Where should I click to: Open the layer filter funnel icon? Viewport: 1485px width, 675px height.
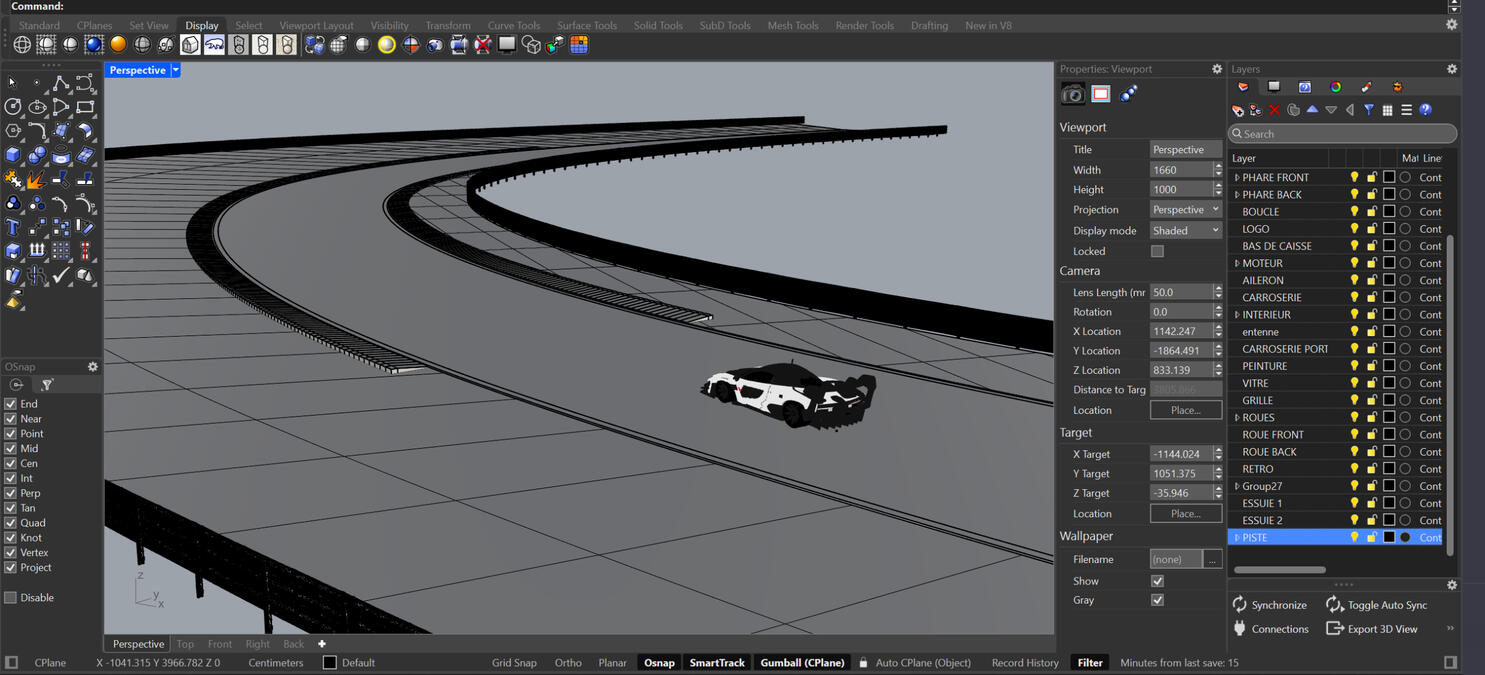click(x=1369, y=111)
